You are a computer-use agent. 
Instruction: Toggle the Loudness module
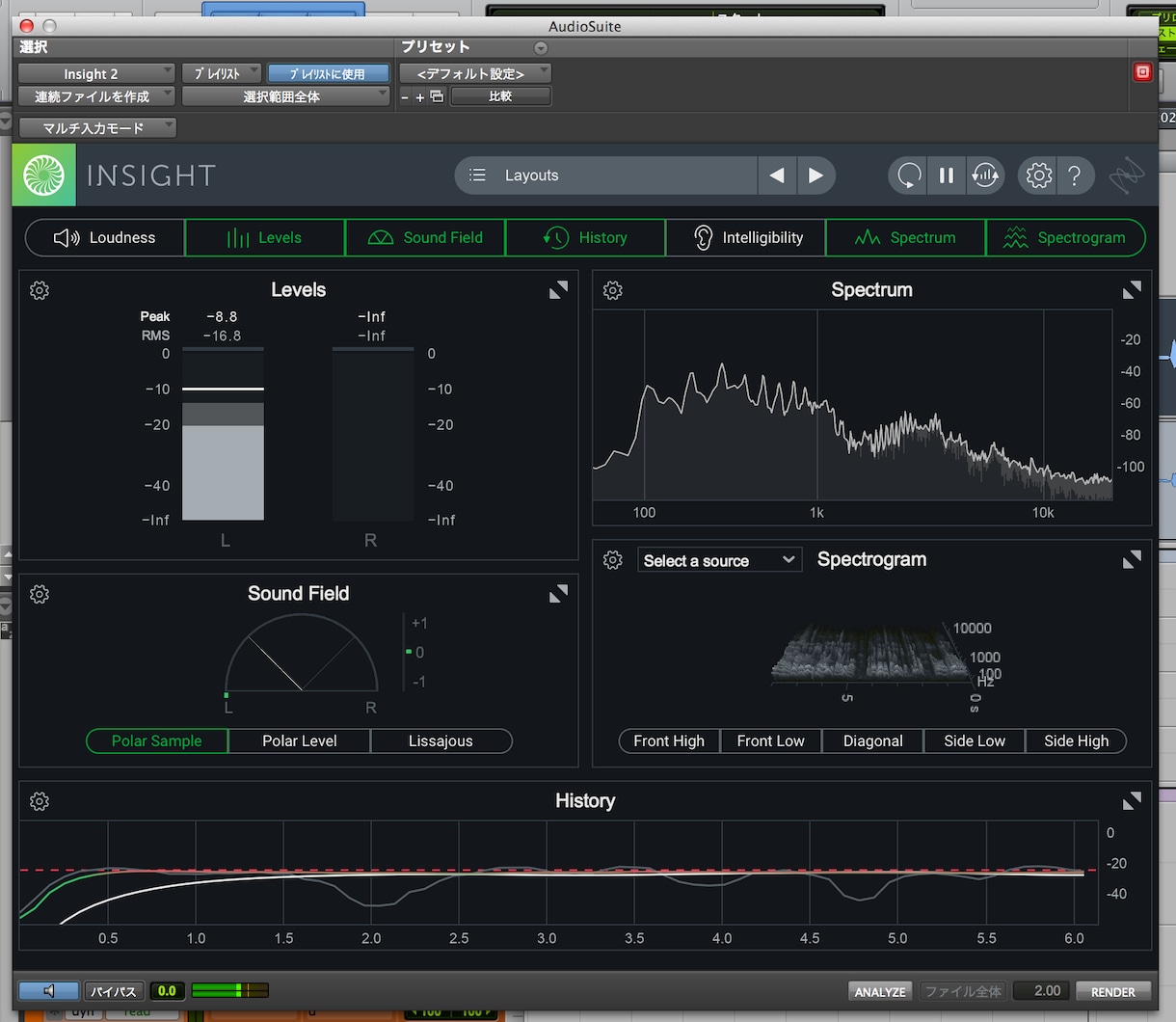click(105, 237)
